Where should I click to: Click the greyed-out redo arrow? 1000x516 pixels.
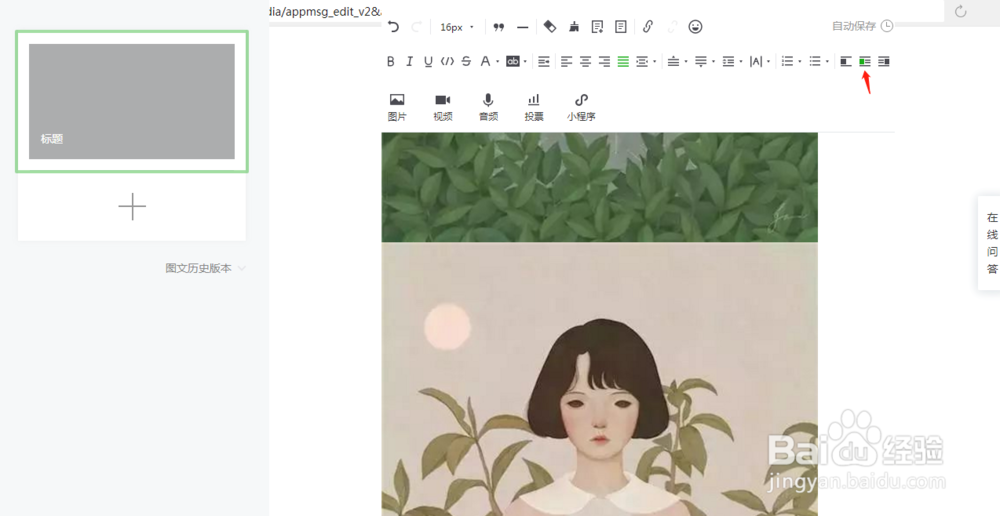[416, 27]
